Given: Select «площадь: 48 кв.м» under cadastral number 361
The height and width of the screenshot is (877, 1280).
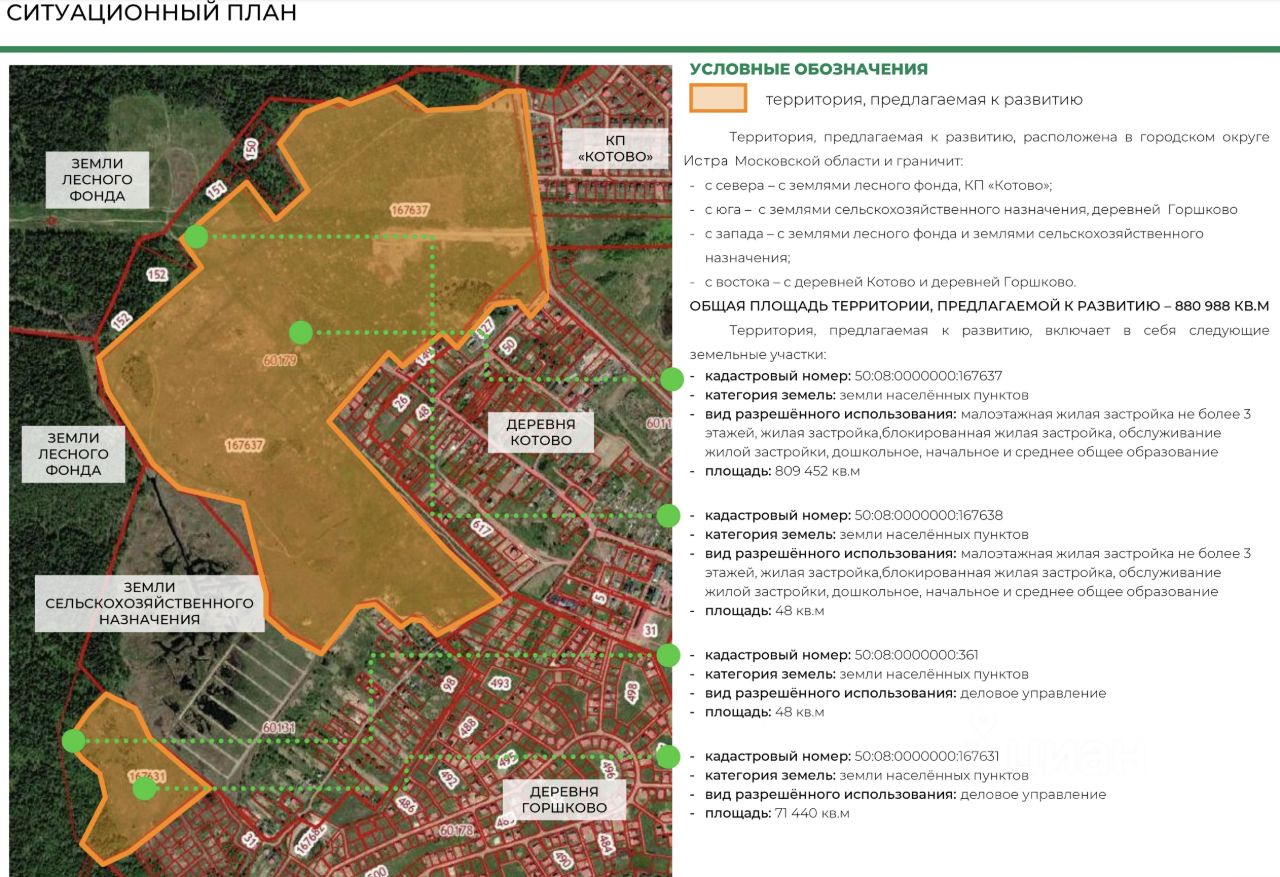Looking at the screenshot, I should [764, 712].
